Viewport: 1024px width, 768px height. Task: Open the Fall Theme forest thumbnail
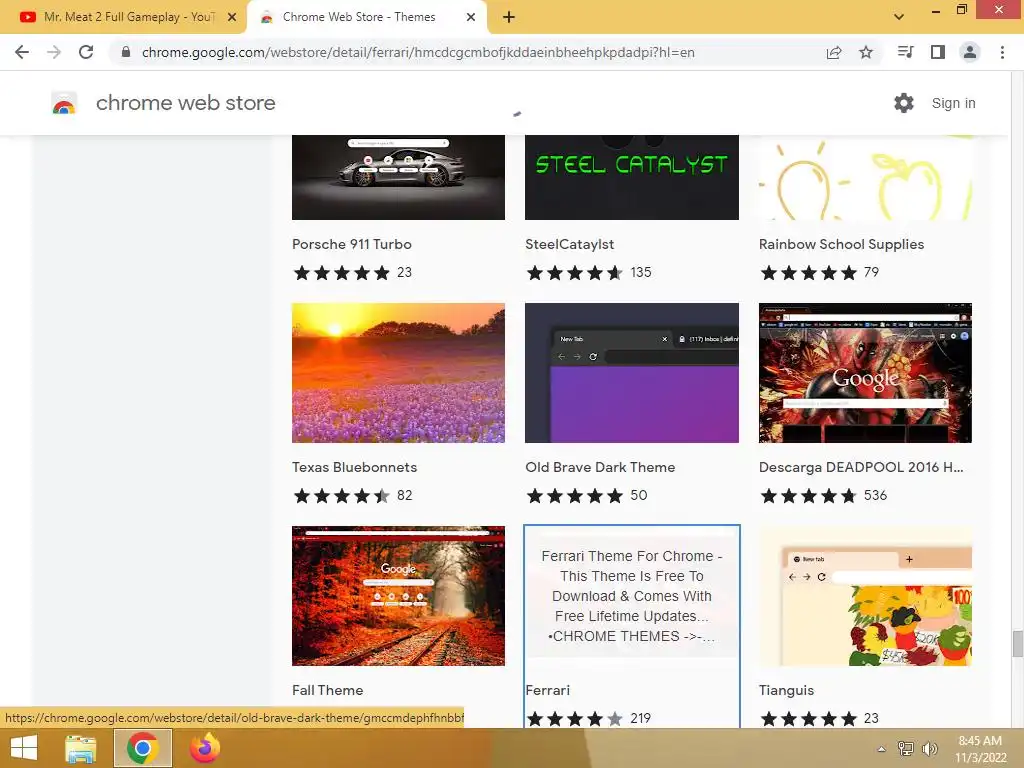(398, 596)
